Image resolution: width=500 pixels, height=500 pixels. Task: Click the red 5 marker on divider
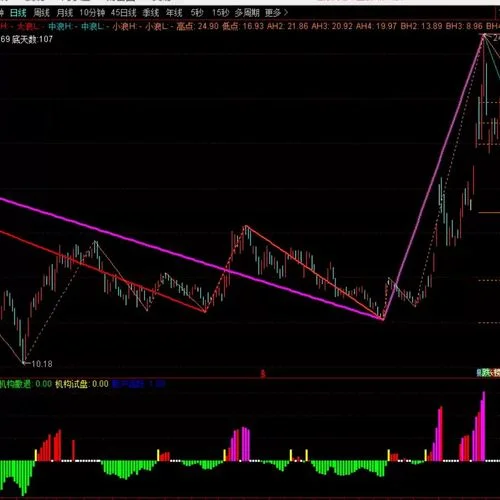263,374
